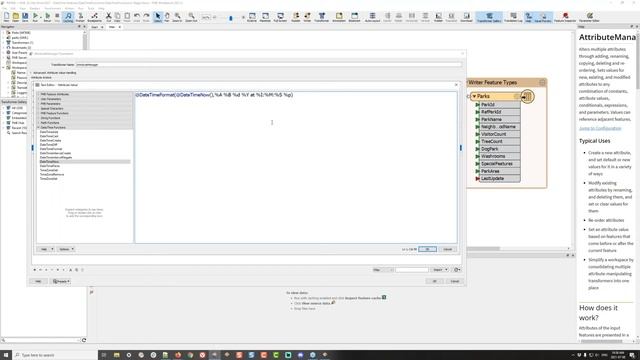Screen dimensions: 640x360
Task: Click the Windows Start button
Action: [x=6, y=355]
